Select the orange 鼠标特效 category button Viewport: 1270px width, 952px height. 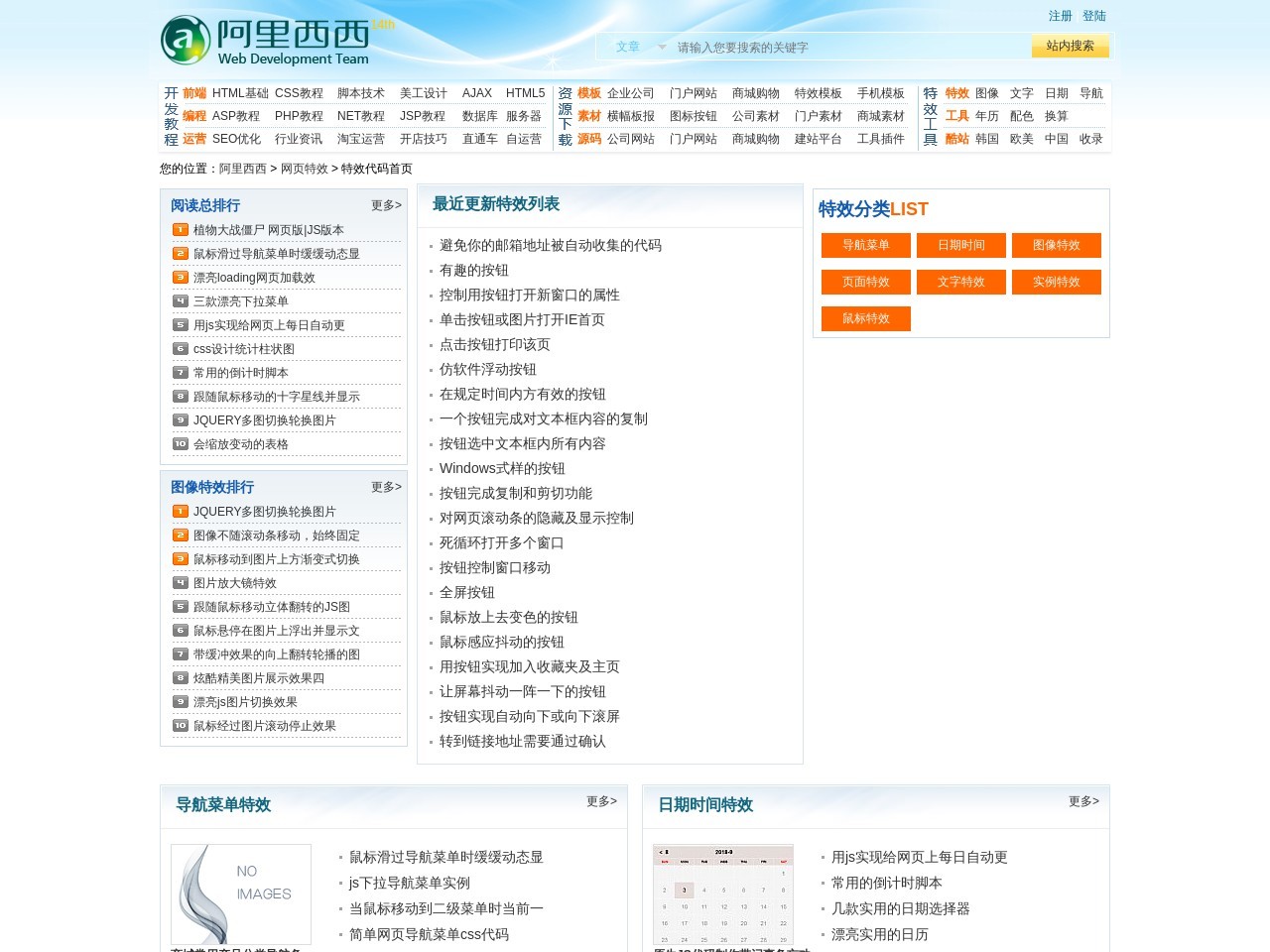pos(866,318)
